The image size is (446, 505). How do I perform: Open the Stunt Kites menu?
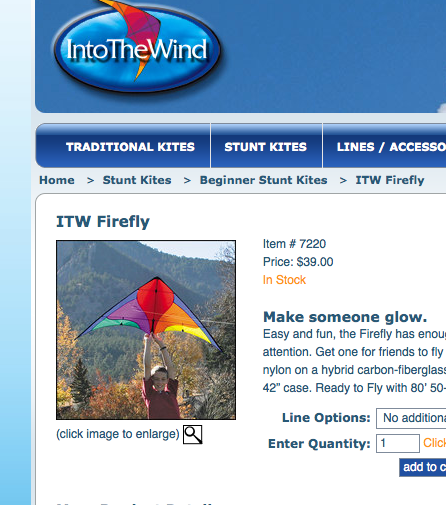coord(266,147)
